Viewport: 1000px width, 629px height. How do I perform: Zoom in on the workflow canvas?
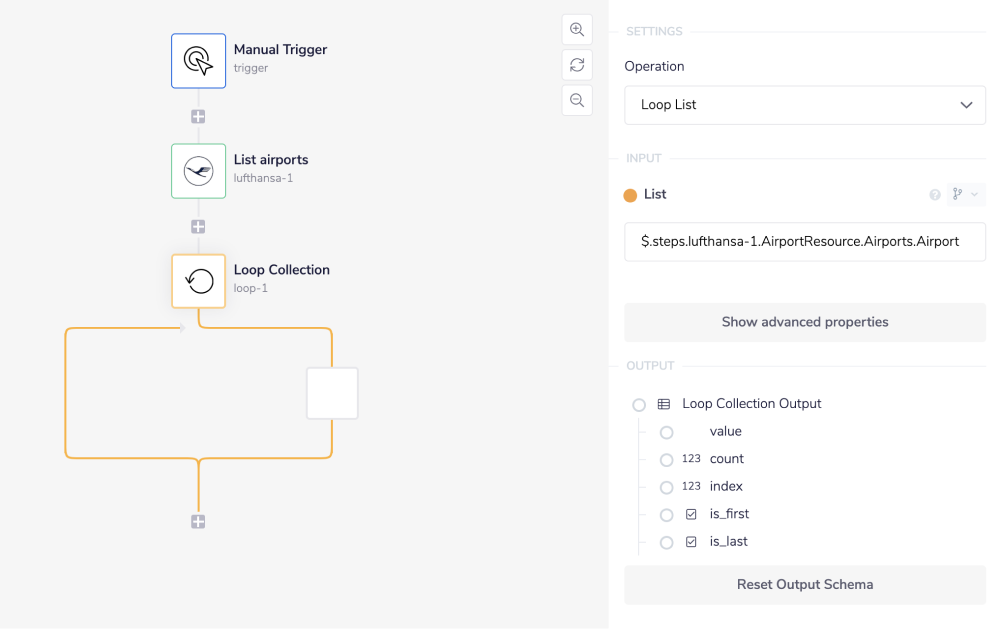tap(577, 29)
